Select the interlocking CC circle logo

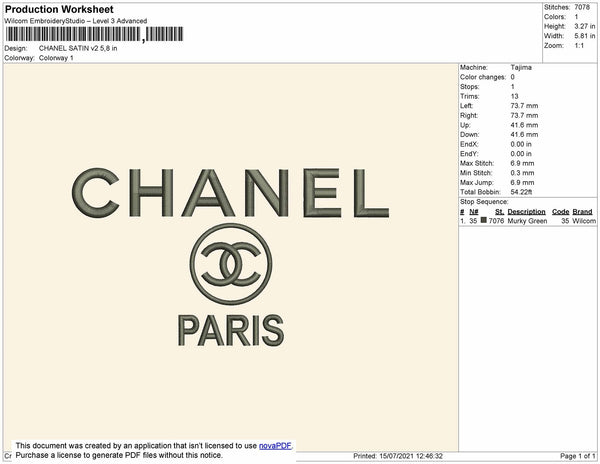pyautogui.click(x=231, y=264)
